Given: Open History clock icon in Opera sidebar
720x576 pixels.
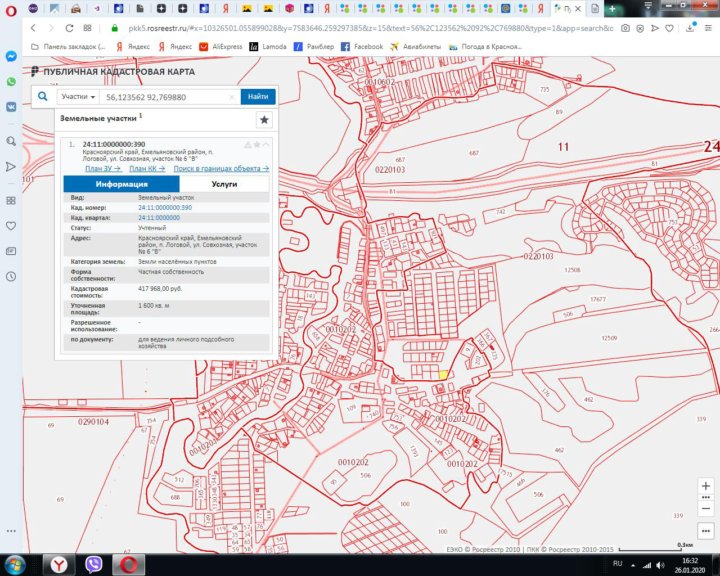Looking at the screenshot, I should point(10,275).
